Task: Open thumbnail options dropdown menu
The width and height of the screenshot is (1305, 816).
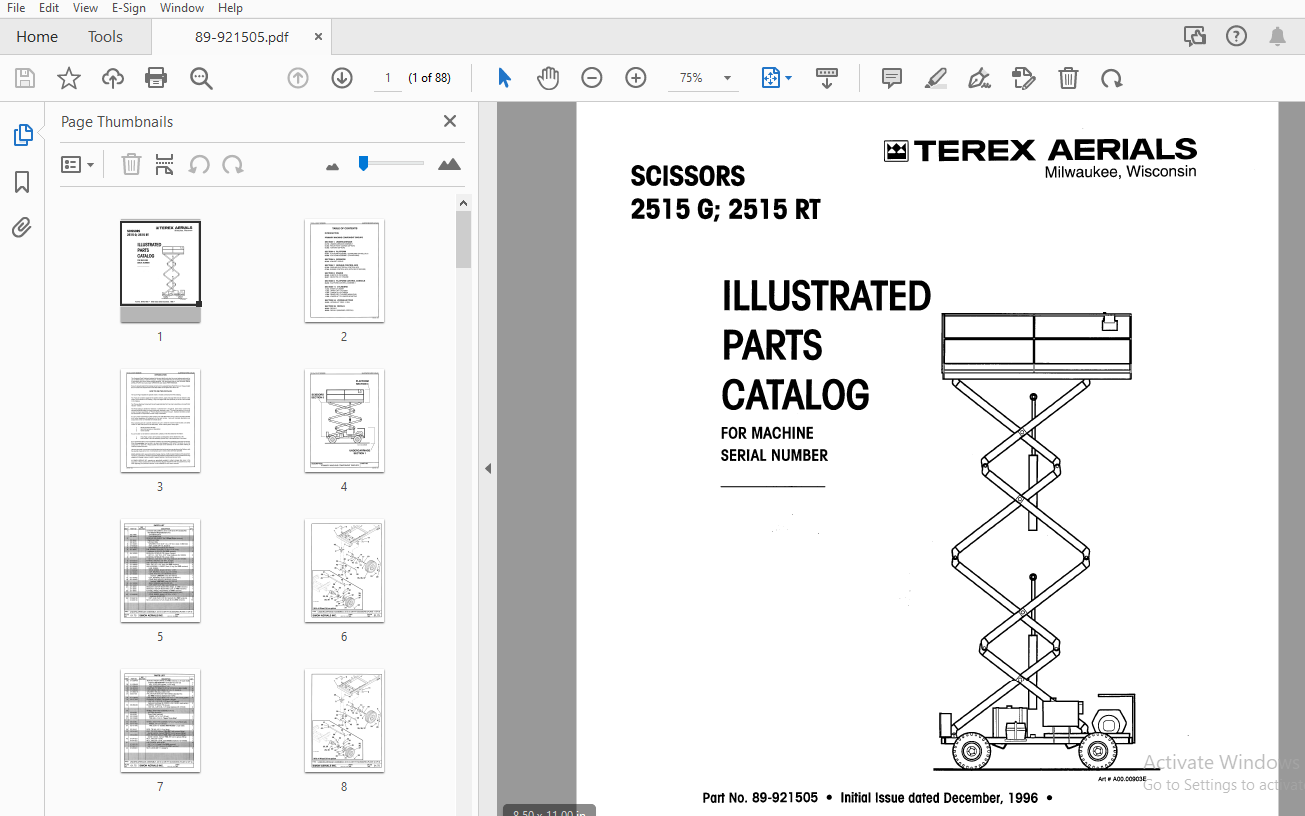Action: [x=77, y=164]
